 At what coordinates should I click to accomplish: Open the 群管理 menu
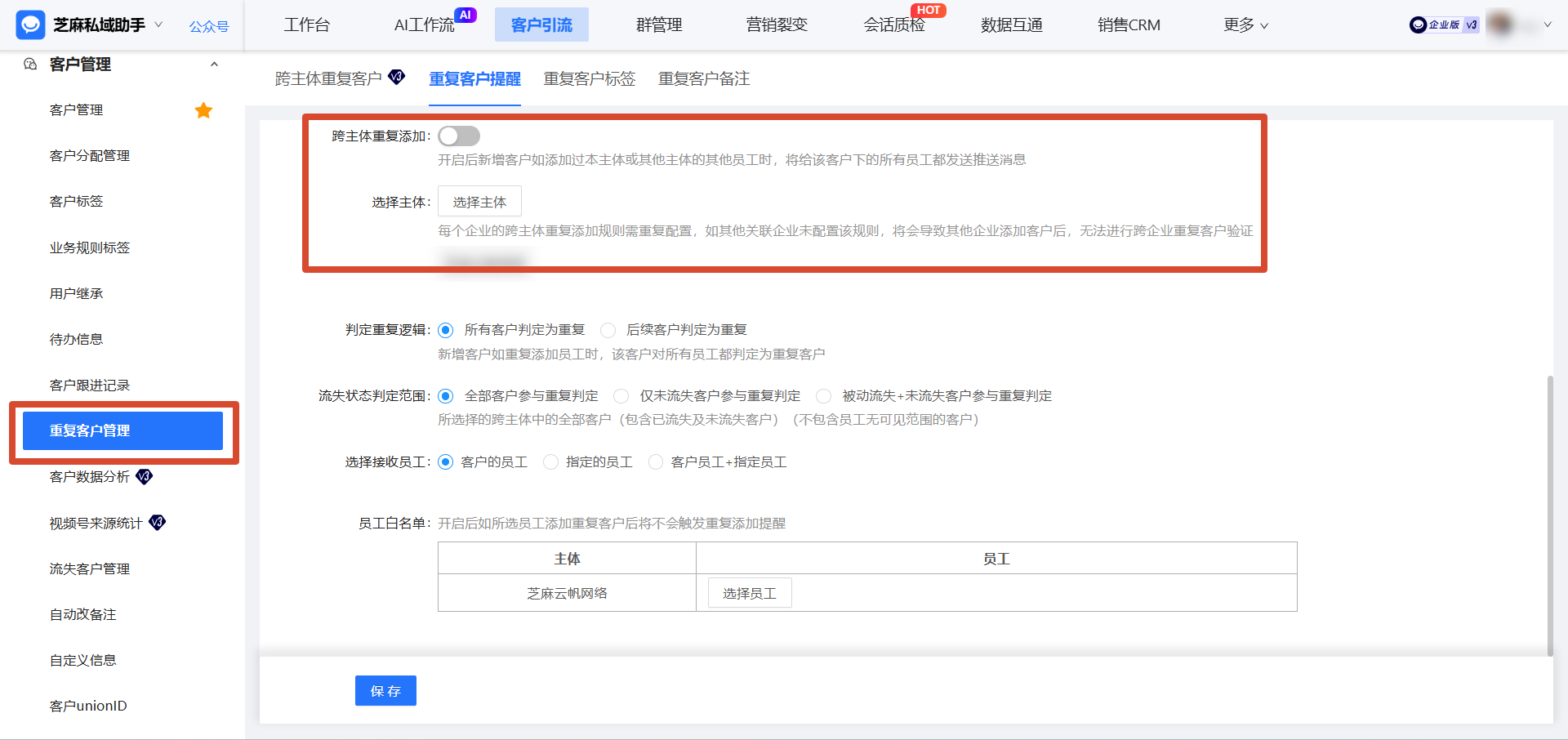[659, 25]
